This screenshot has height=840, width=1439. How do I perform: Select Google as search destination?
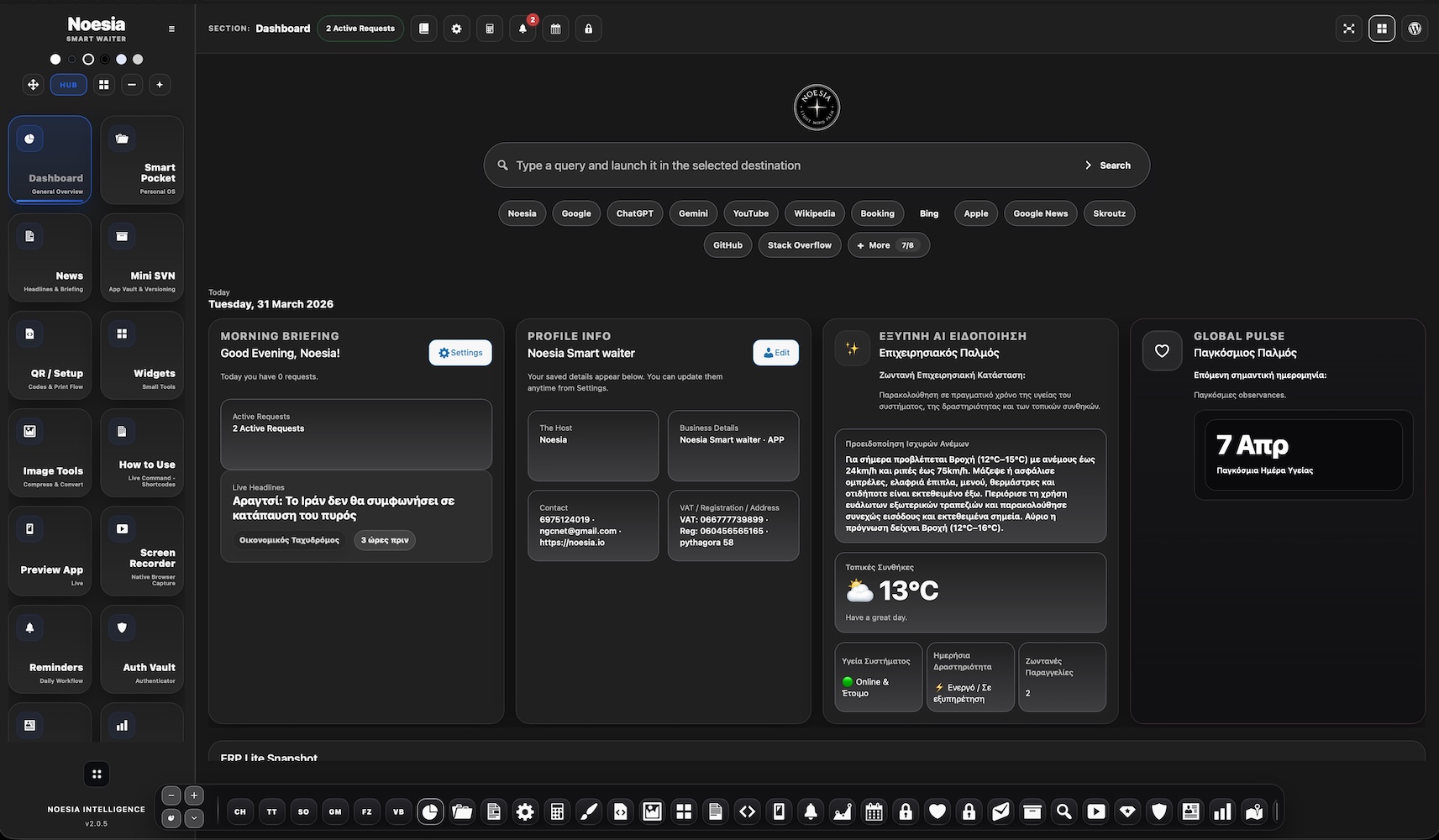pos(576,213)
